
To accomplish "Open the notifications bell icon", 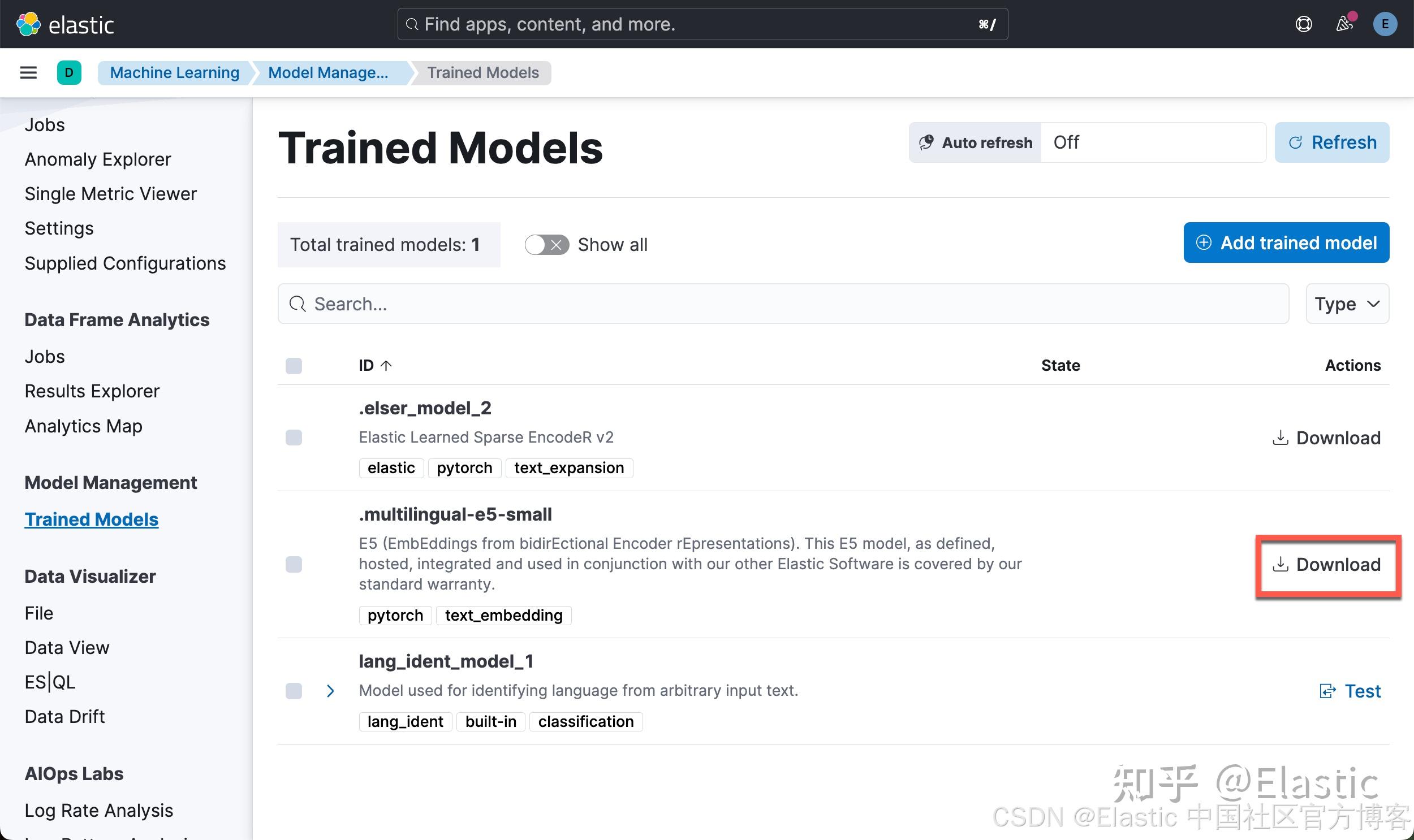I will 1345,24.
